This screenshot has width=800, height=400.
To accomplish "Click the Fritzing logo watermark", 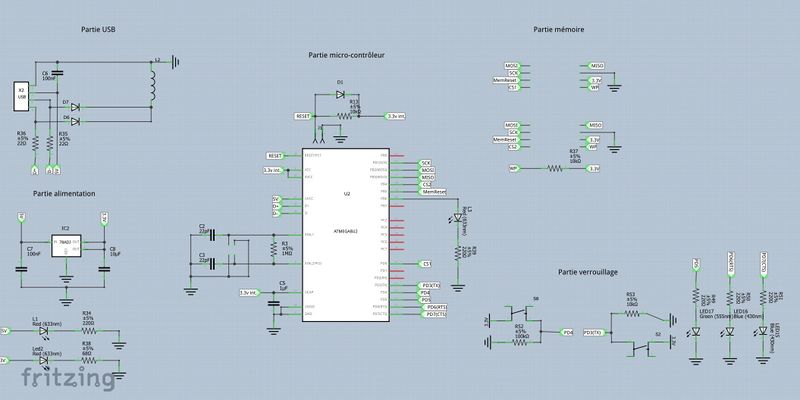I will [58, 377].
